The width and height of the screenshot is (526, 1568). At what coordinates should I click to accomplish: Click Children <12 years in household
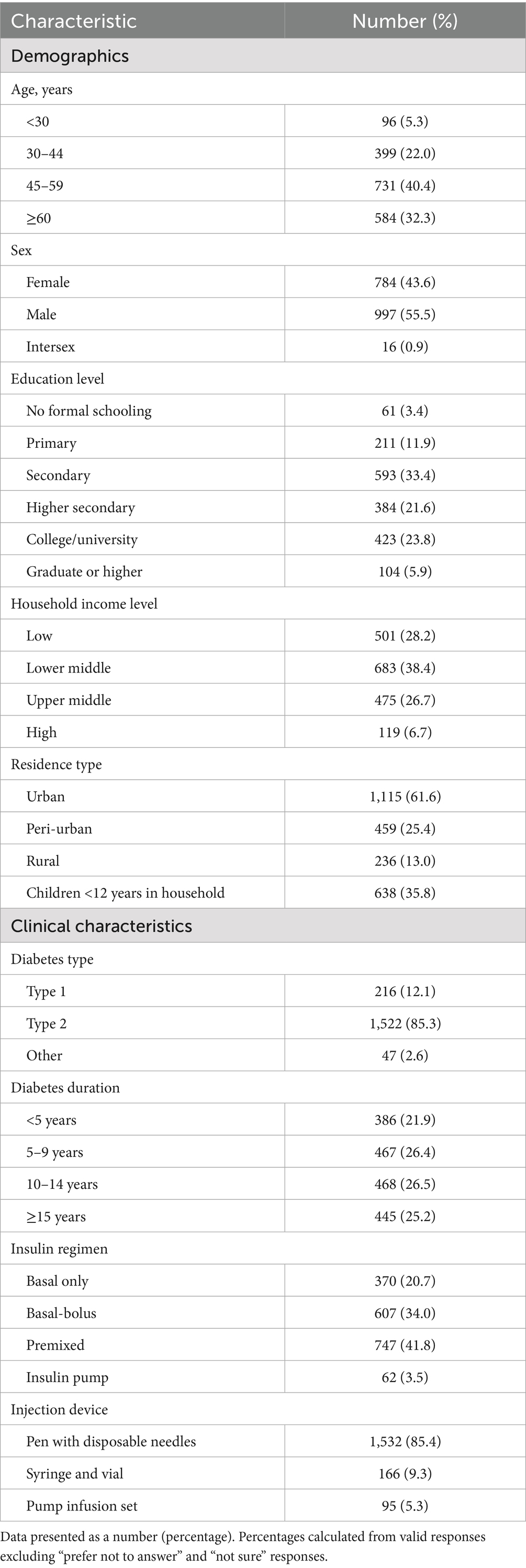tap(125, 893)
